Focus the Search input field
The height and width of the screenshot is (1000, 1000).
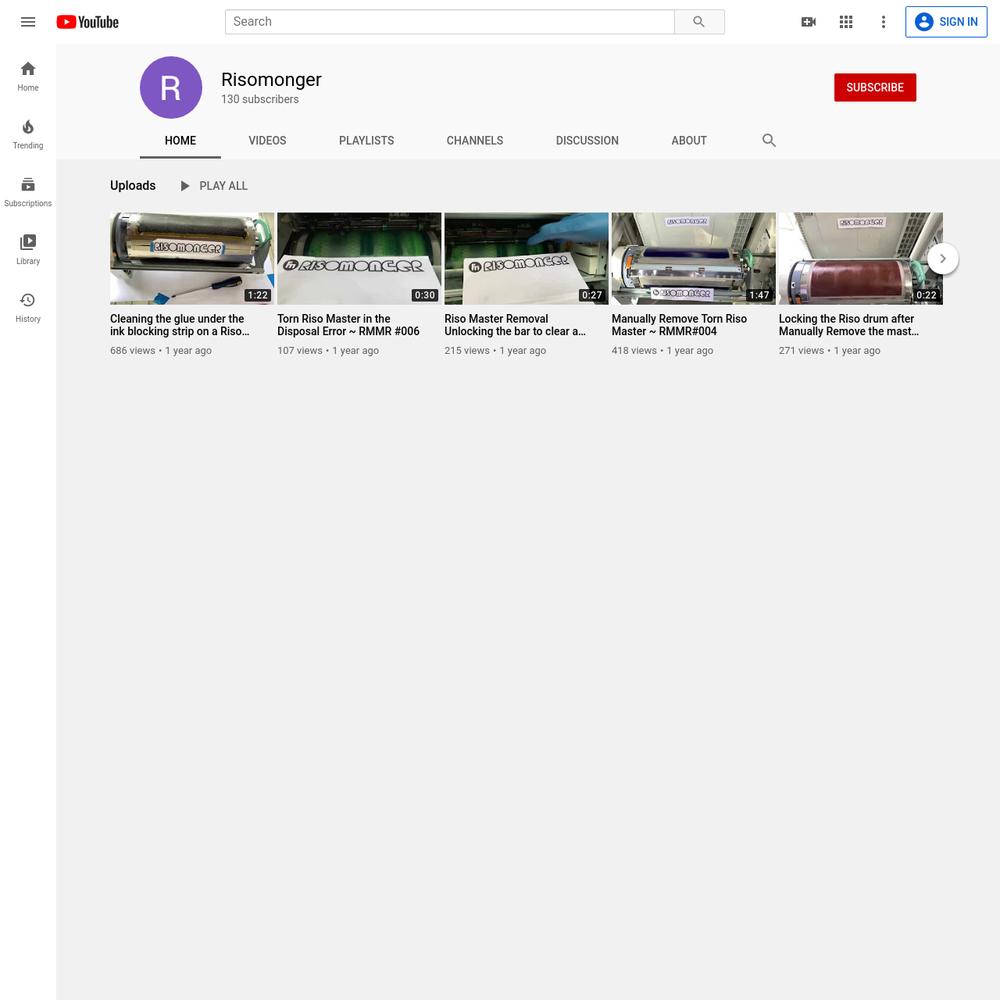pyautogui.click(x=450, y=22)
